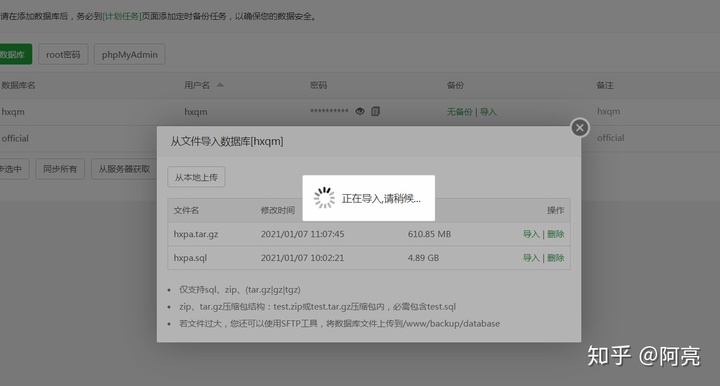Screen dimensions: 720x386
Task: Click the 4.89 GB size value
Action: (423, 258)
